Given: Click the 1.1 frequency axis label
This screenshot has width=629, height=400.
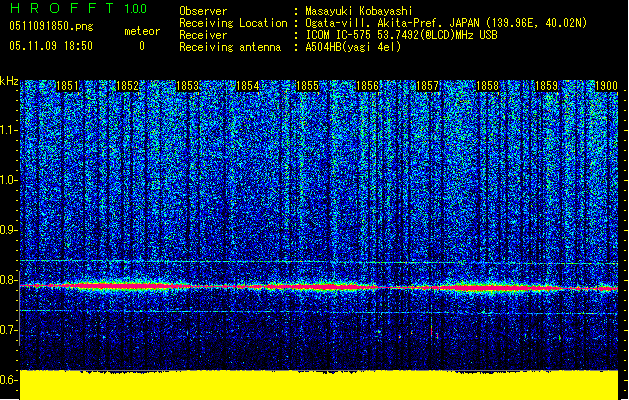Looking at the screenshot, I should coord(8,130).
